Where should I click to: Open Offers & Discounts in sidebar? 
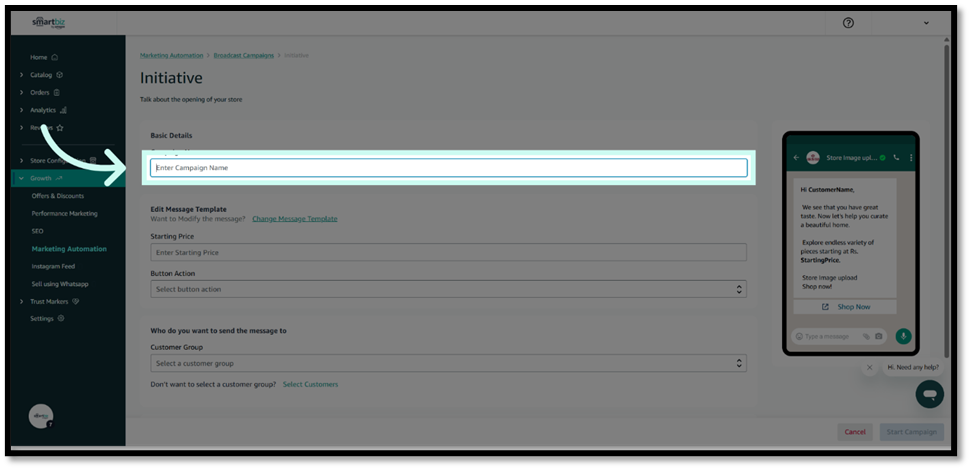(x=58, y=196)
